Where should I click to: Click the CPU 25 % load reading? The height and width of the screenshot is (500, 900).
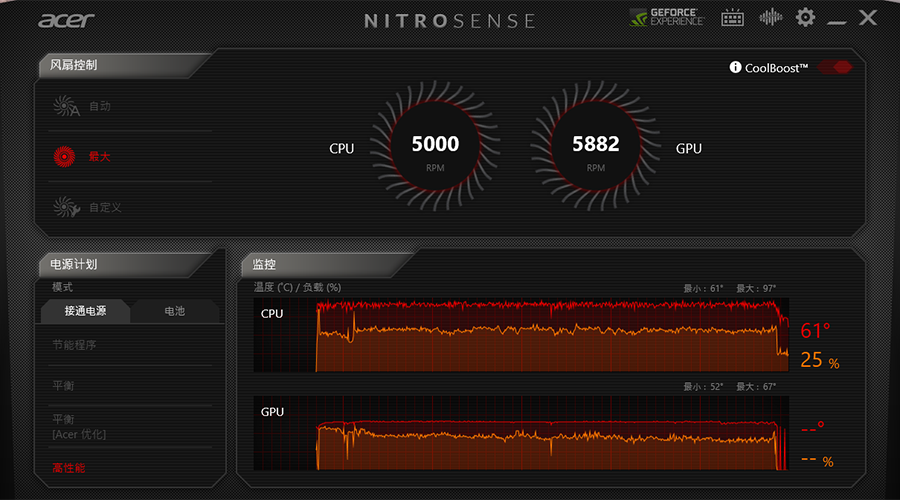click(x=820, y=361)
